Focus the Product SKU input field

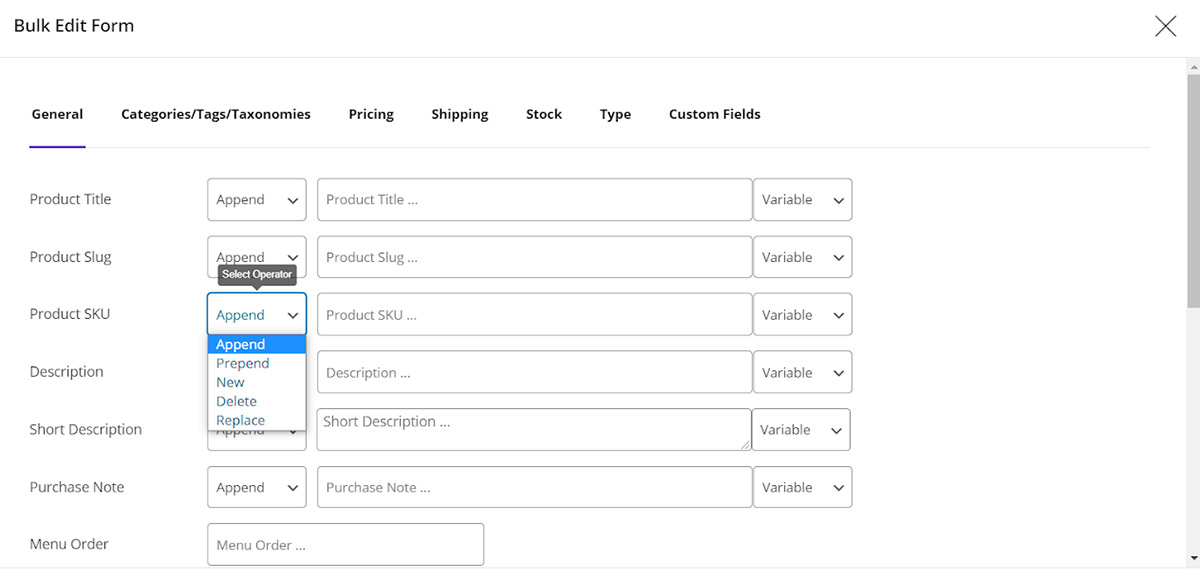[534, 315]
